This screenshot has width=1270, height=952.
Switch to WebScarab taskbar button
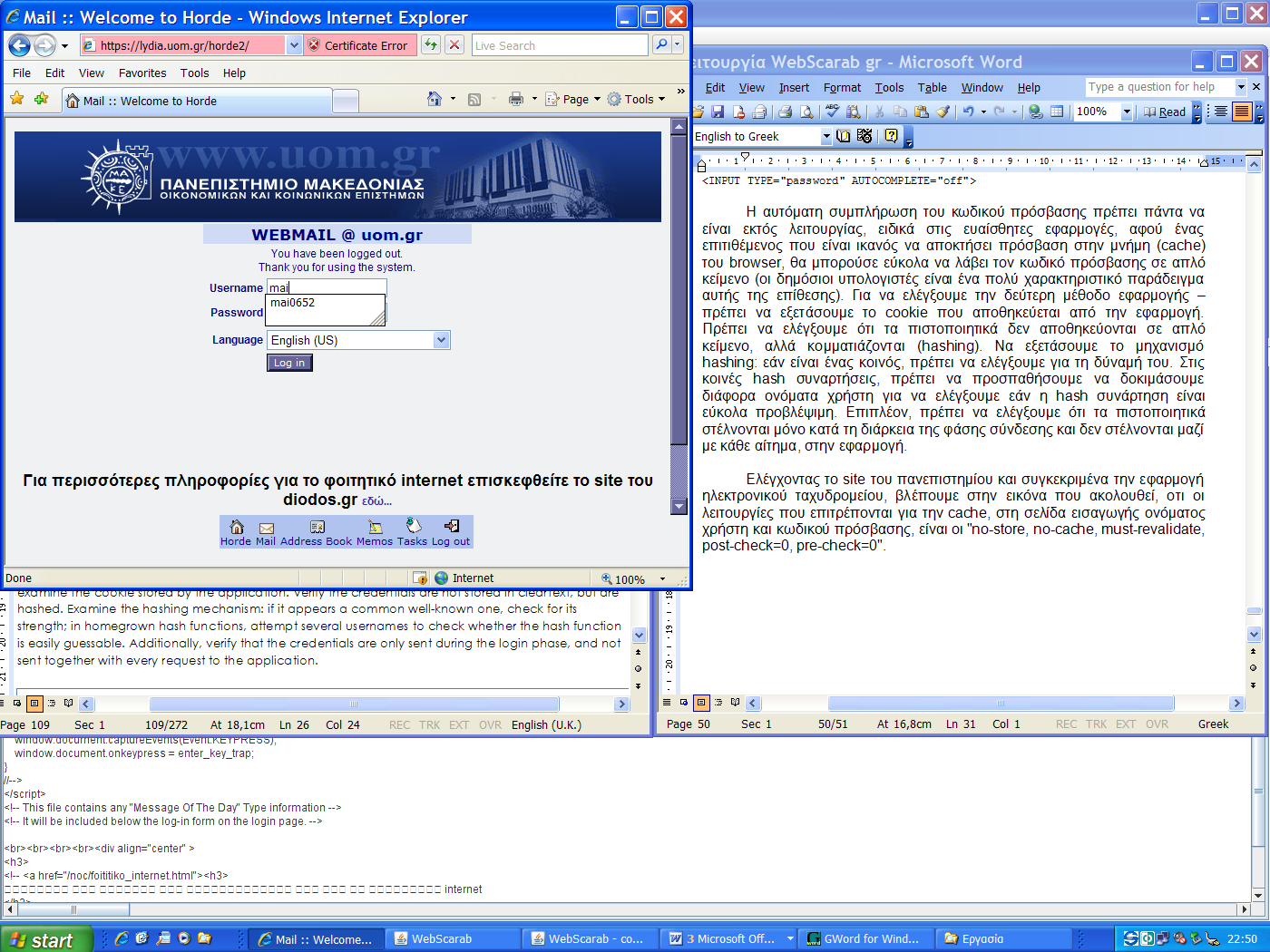click(453, 938)
